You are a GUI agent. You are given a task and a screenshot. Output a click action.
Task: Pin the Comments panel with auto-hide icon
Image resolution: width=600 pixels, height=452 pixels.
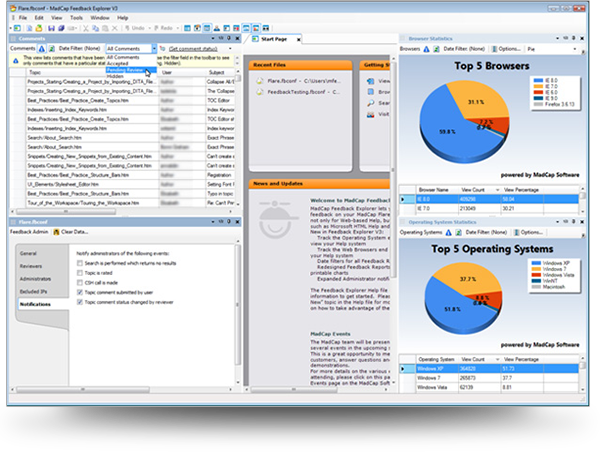[x=229, y=38]
